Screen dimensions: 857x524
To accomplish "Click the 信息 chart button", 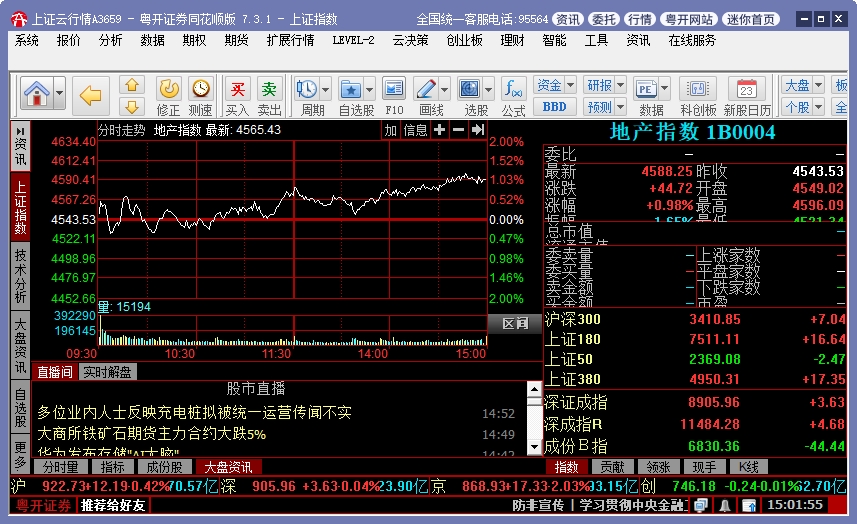I will 415,130.
